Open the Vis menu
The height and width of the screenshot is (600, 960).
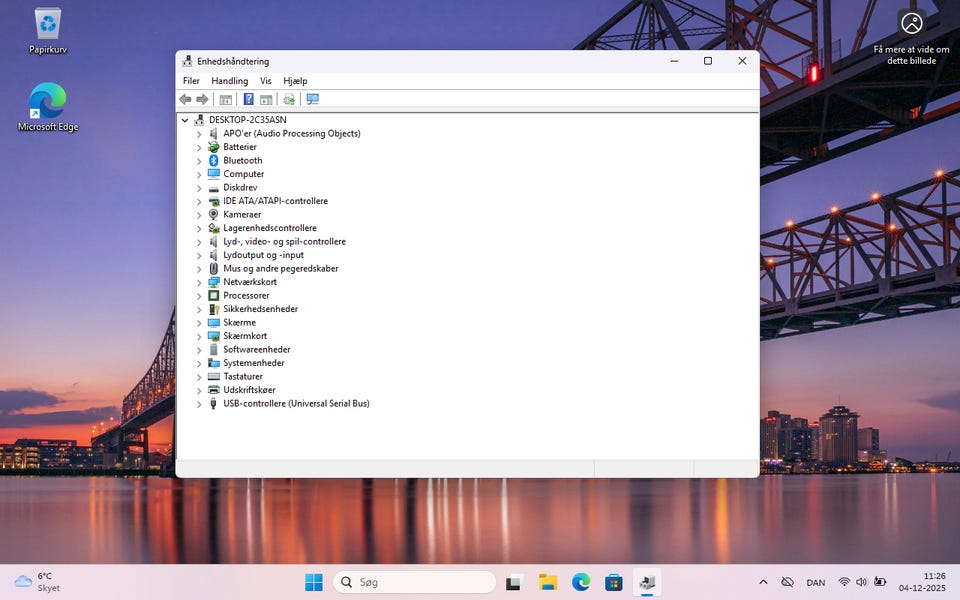point(266,81)
